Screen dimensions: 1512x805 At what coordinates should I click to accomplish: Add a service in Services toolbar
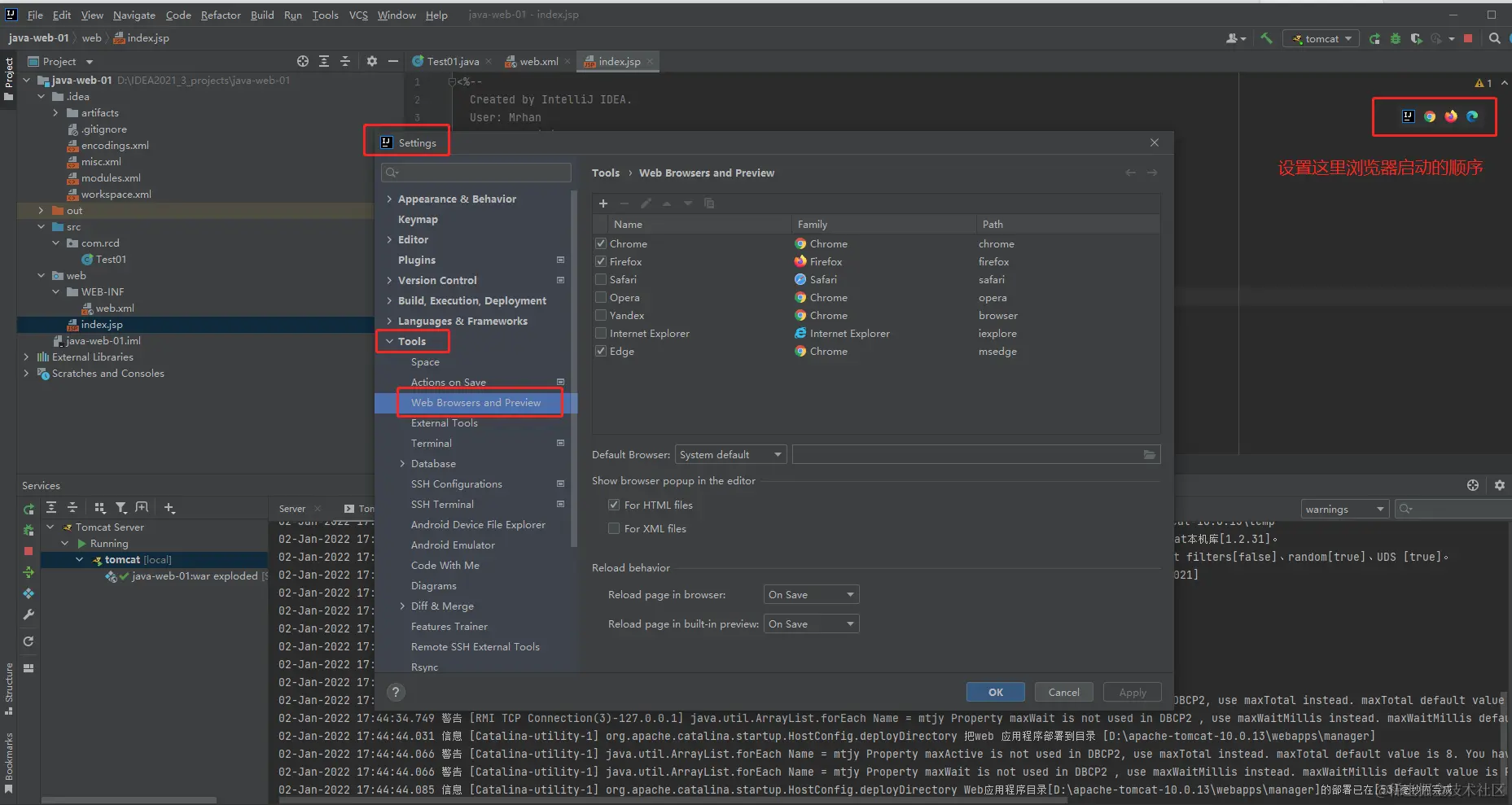pyautogui.click(x=169, y=508)
